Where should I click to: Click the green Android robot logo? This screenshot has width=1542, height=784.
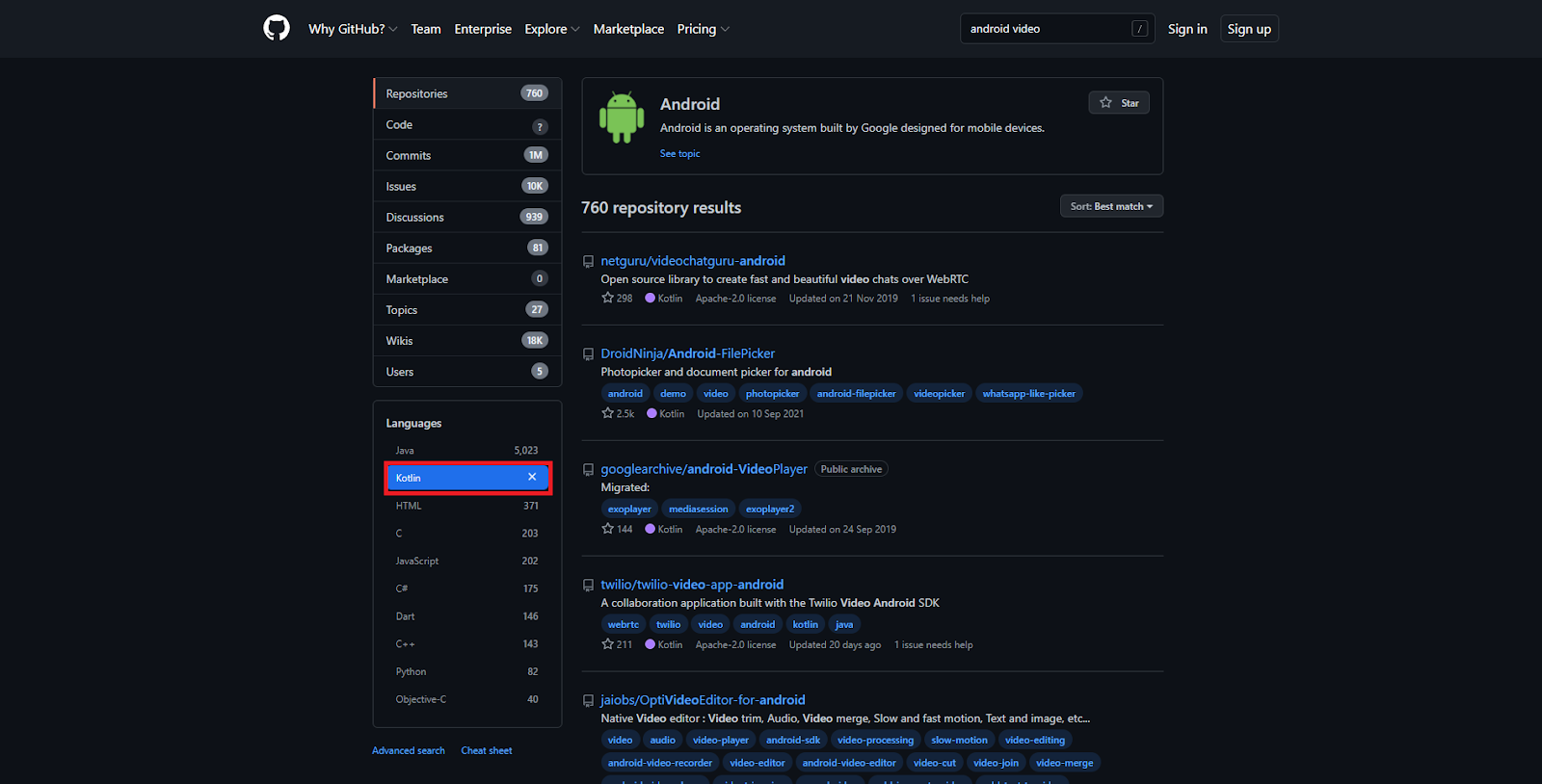pos(622,118)
